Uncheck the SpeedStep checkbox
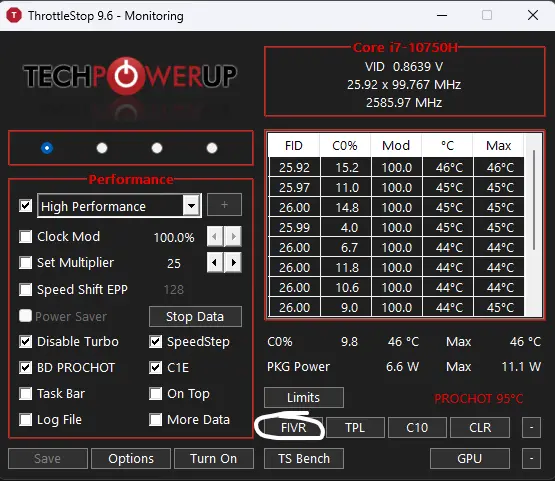The image size is (555, 481). click(155, 342)
